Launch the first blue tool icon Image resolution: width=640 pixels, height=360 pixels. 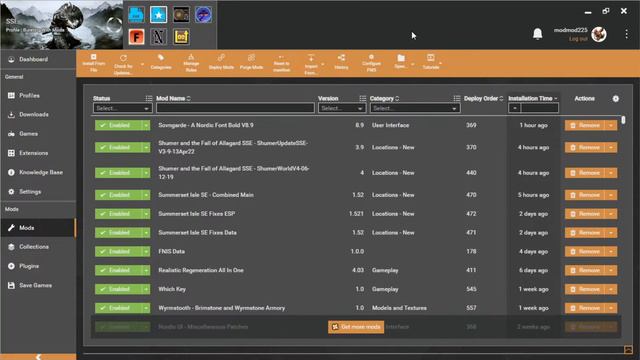coord(136,15)
